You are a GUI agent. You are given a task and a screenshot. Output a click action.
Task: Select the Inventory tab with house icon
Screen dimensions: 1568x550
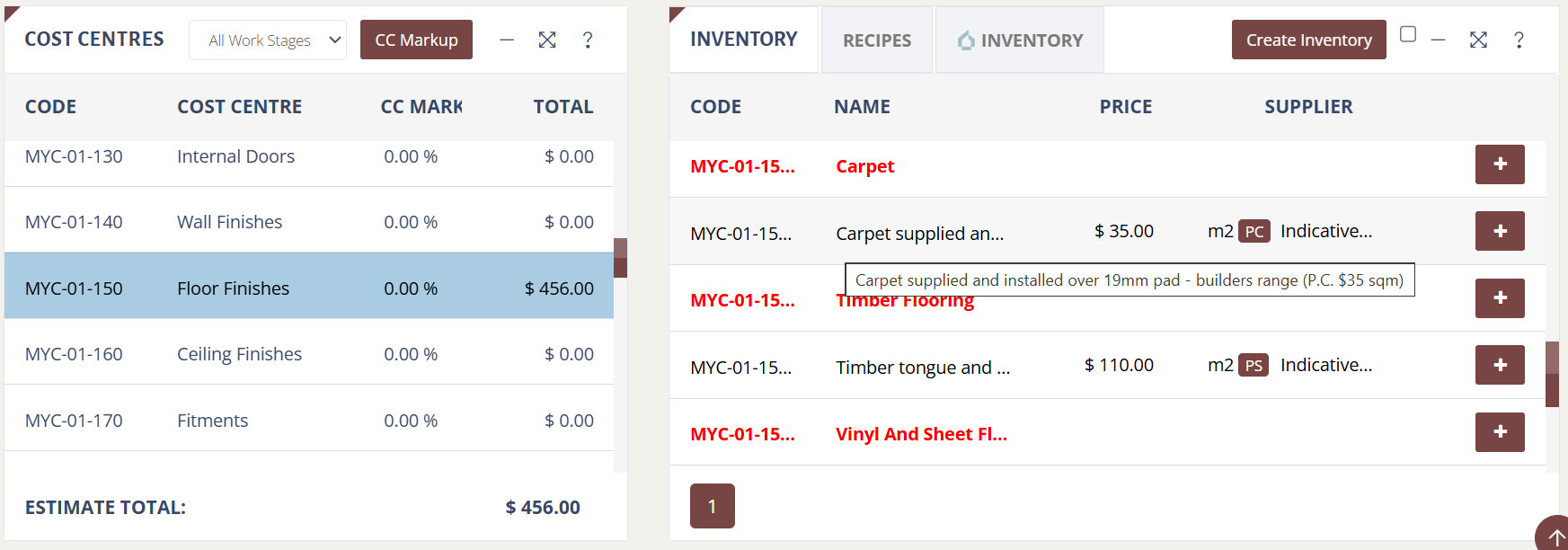[1020, 40]
